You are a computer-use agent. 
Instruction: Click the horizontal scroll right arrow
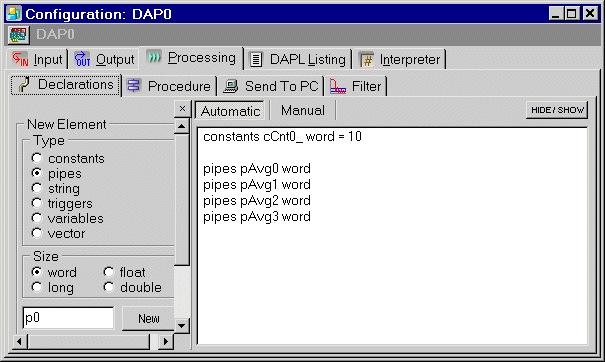166,342
